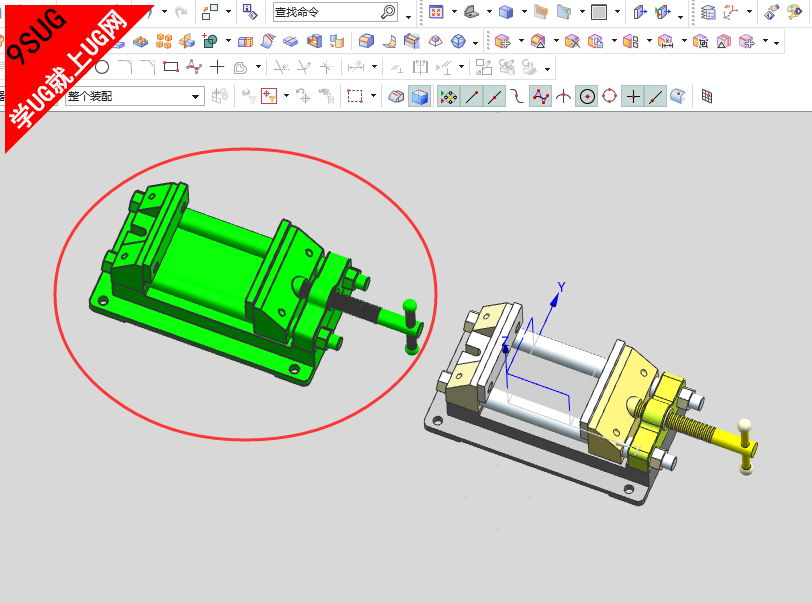Click the gray square background icon
The width and height of the screenshot is (812, 603).
[599, 12]
